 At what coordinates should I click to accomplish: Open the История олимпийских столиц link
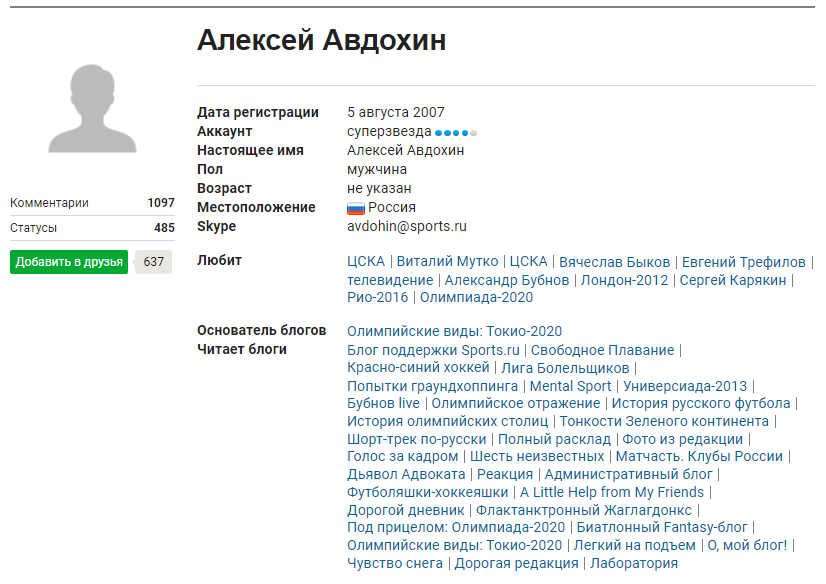(447, 421)
